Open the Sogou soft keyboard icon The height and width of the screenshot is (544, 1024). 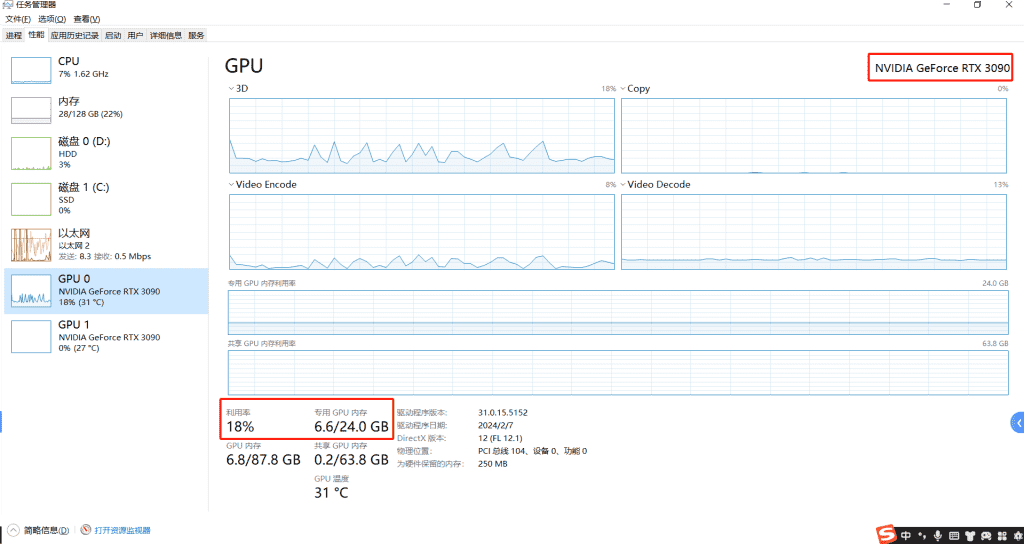954,536
